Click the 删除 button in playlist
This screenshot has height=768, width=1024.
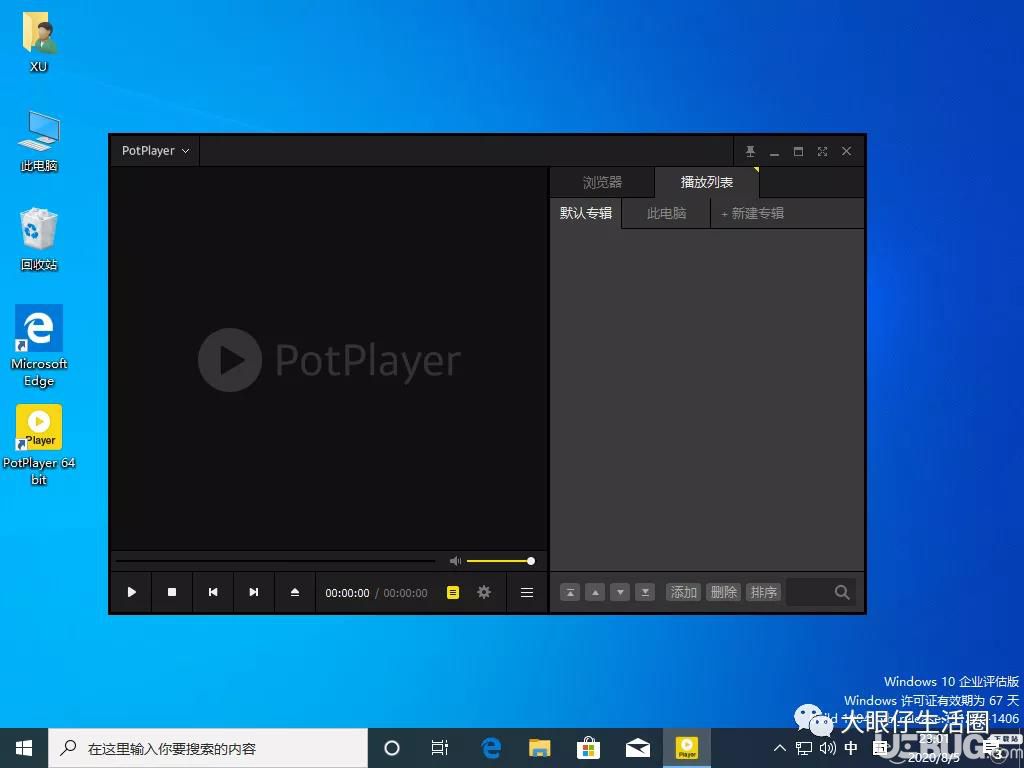point(724,592)
